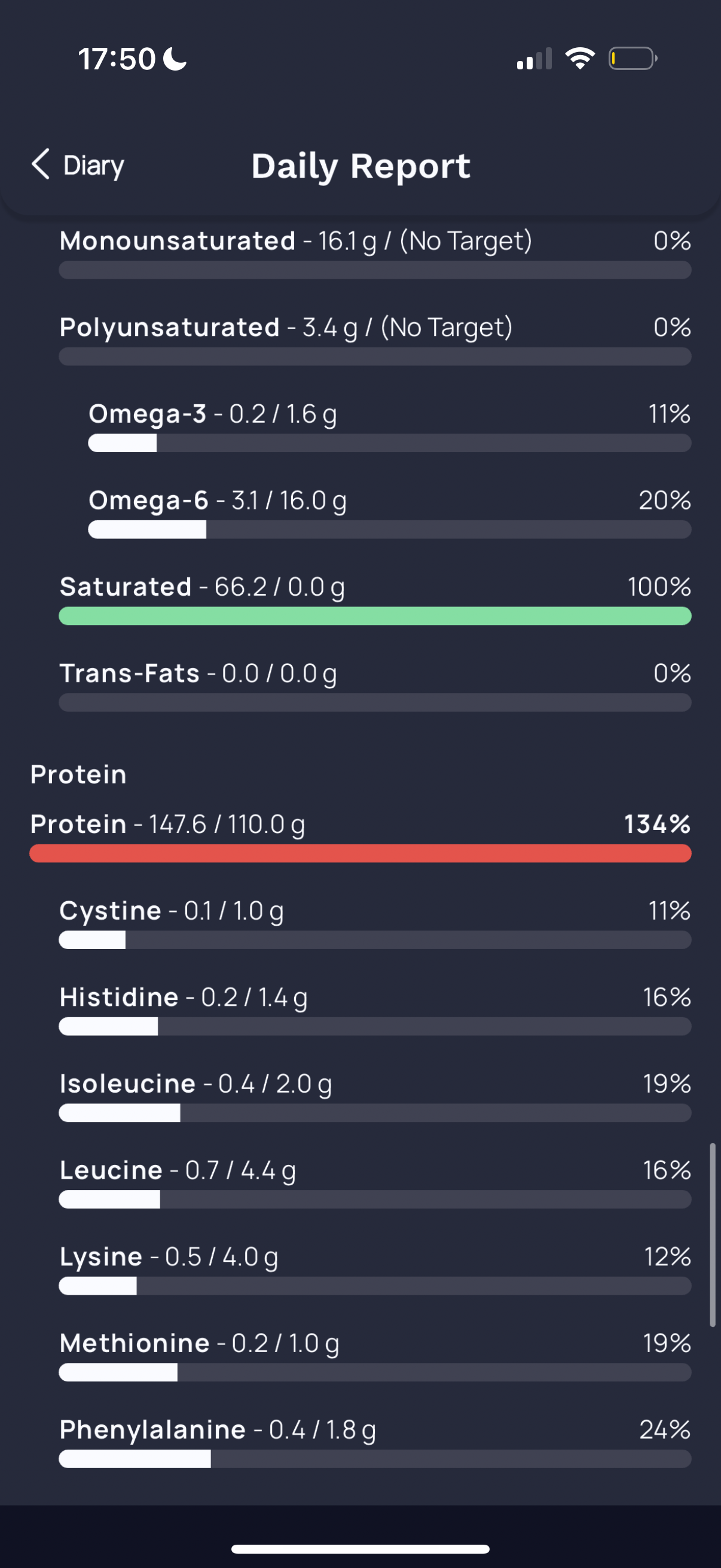721x1568 pixels.
Task: Select the Leucine nutrient entry
Action: (375, 1182)
